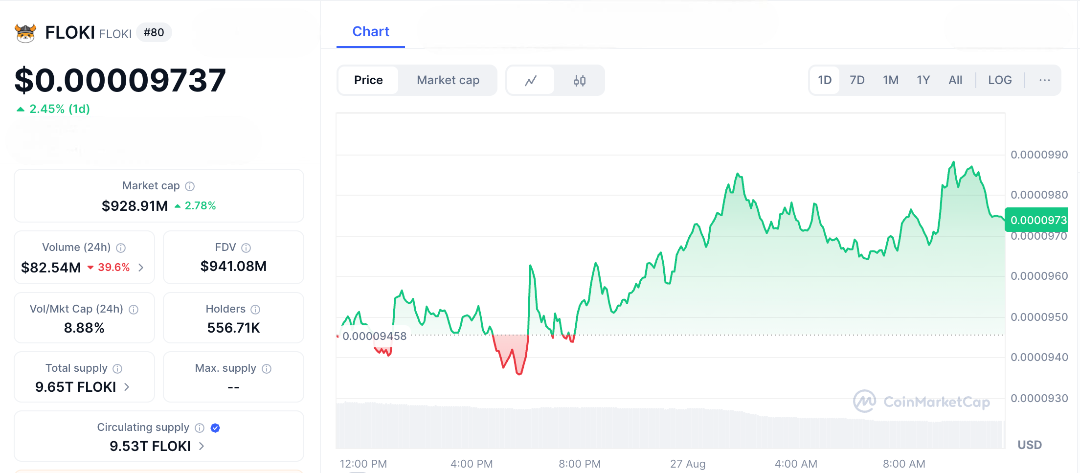Click the FLOKI coin logo
This screenshot has height=473, width=1080.
25,33
